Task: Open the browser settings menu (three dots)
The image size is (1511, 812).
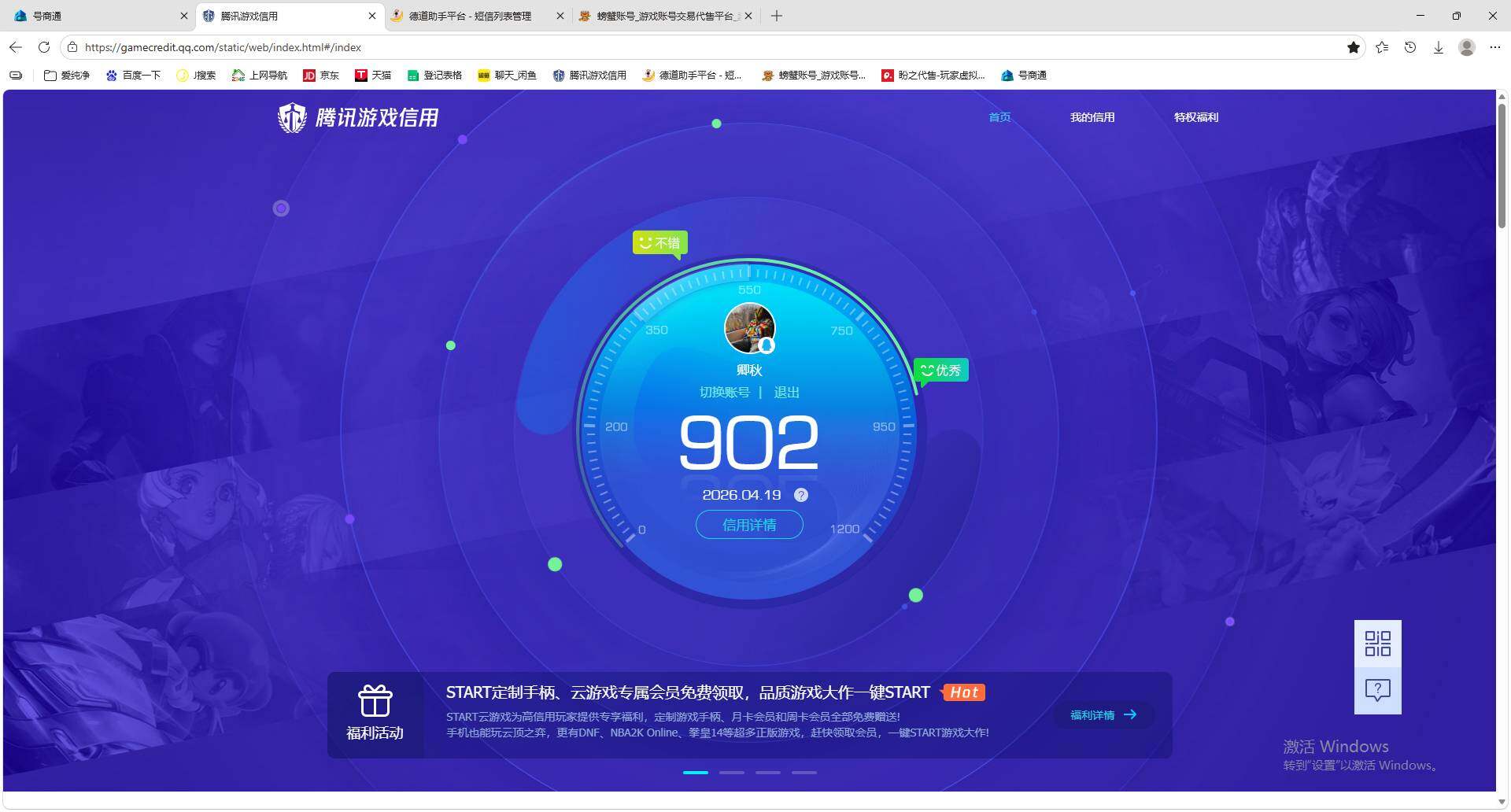Action: pos(1495,47)
